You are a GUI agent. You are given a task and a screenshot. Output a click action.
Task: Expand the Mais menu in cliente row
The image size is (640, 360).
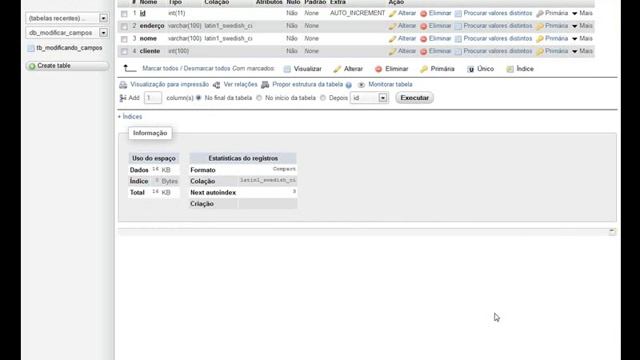tap(582, 51)
